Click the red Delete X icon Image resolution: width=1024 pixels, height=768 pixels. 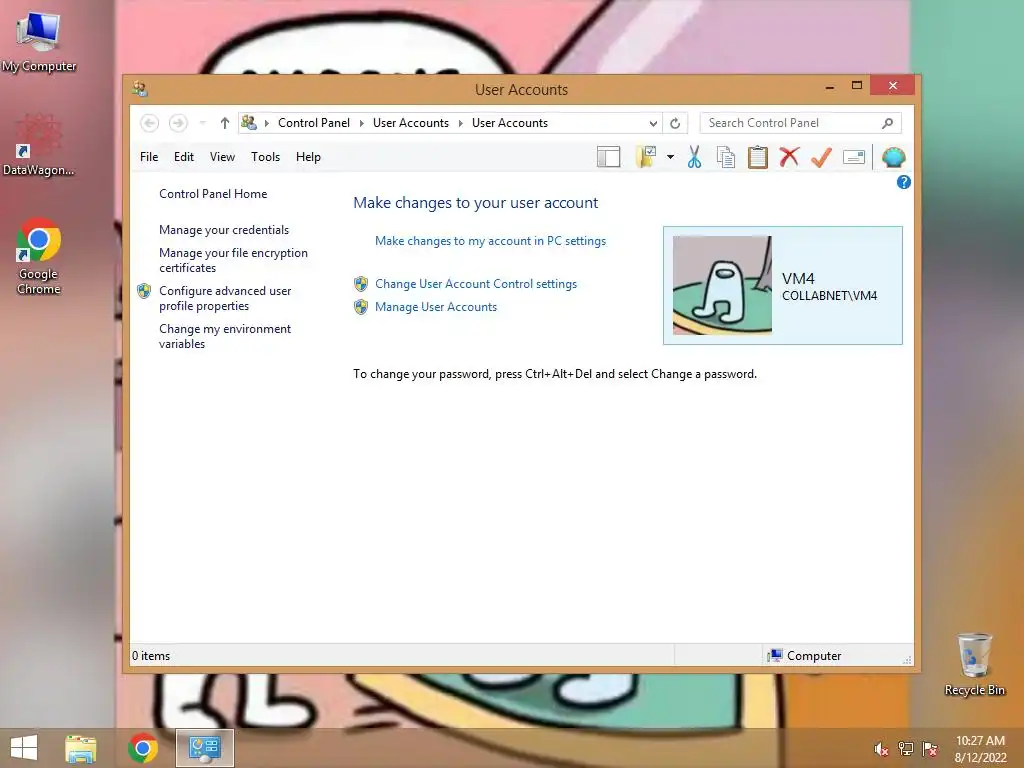[790, 157]
